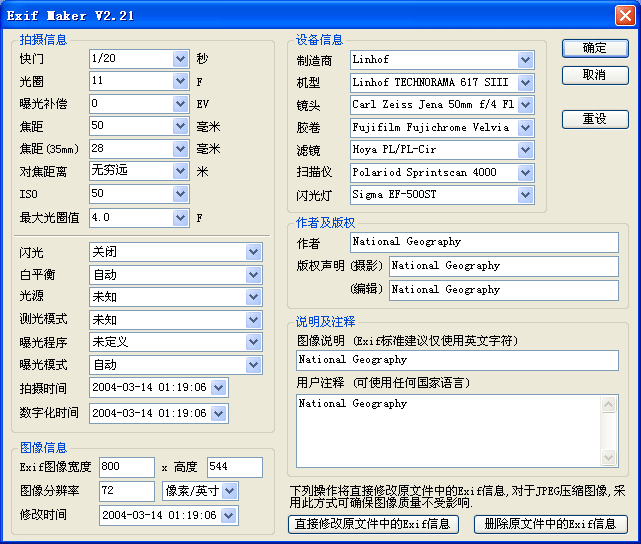The height and width of the screenshot is (544, 641).
Task: Click 删除原文件中的Exif信息 button
Action: click(x=550, y=524)
